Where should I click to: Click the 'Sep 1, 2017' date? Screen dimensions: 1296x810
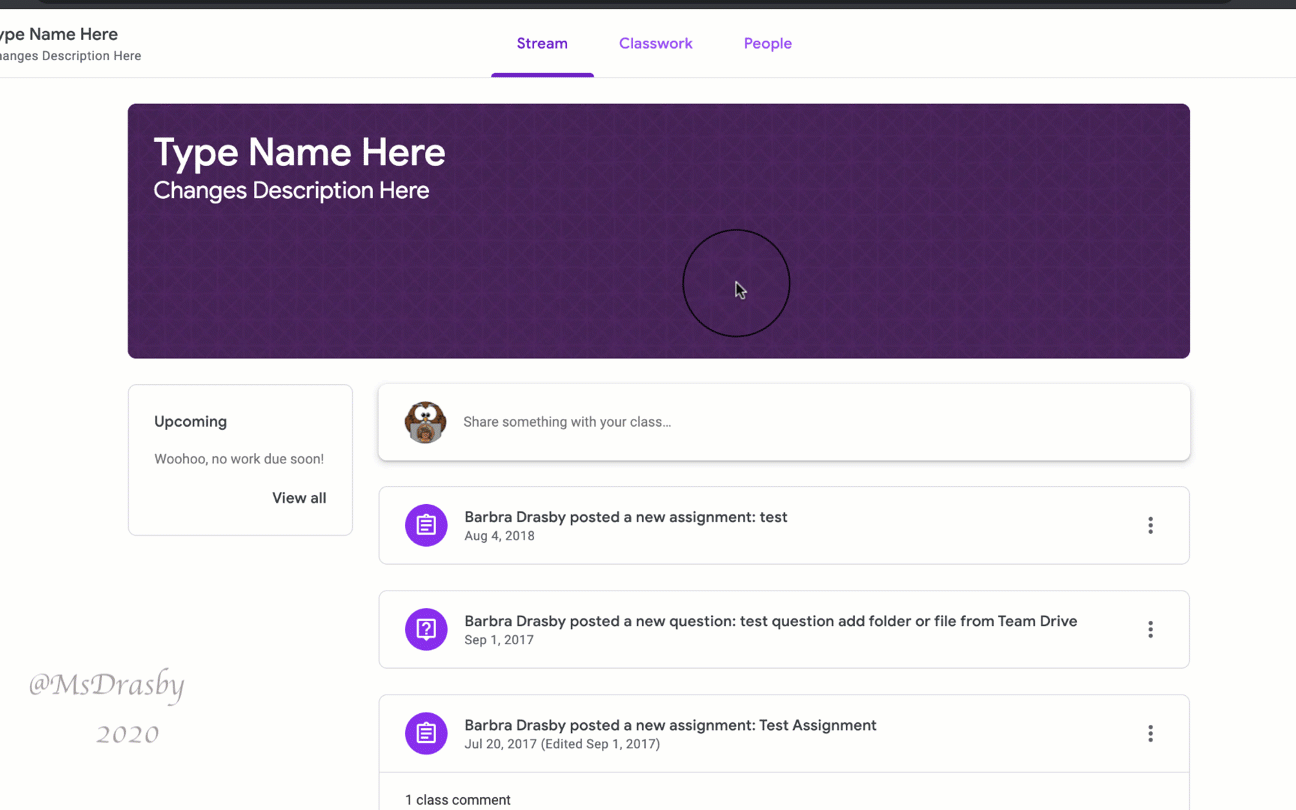499,640
